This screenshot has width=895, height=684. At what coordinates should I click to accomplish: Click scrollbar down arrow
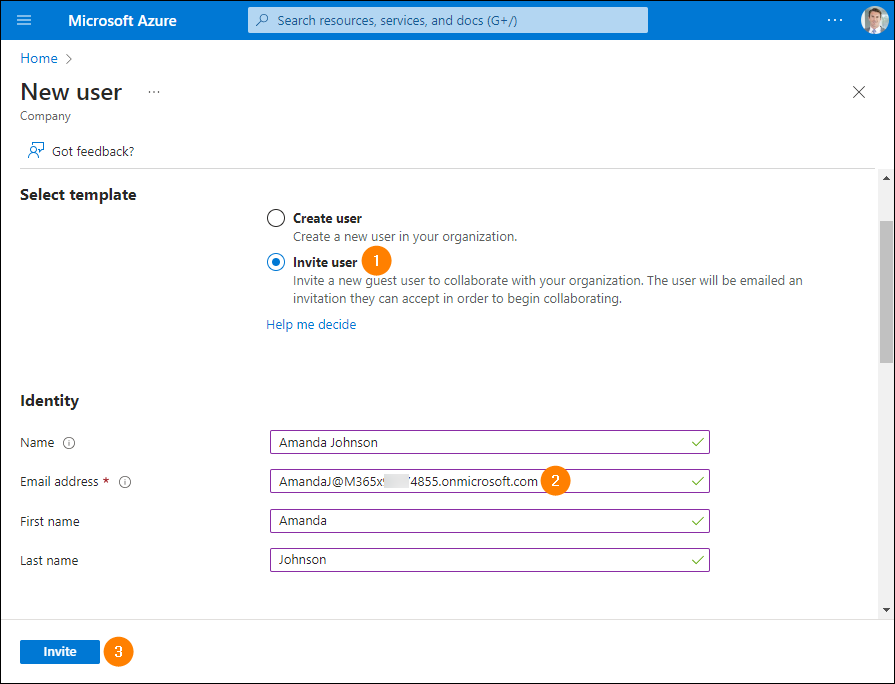(886, 610)
